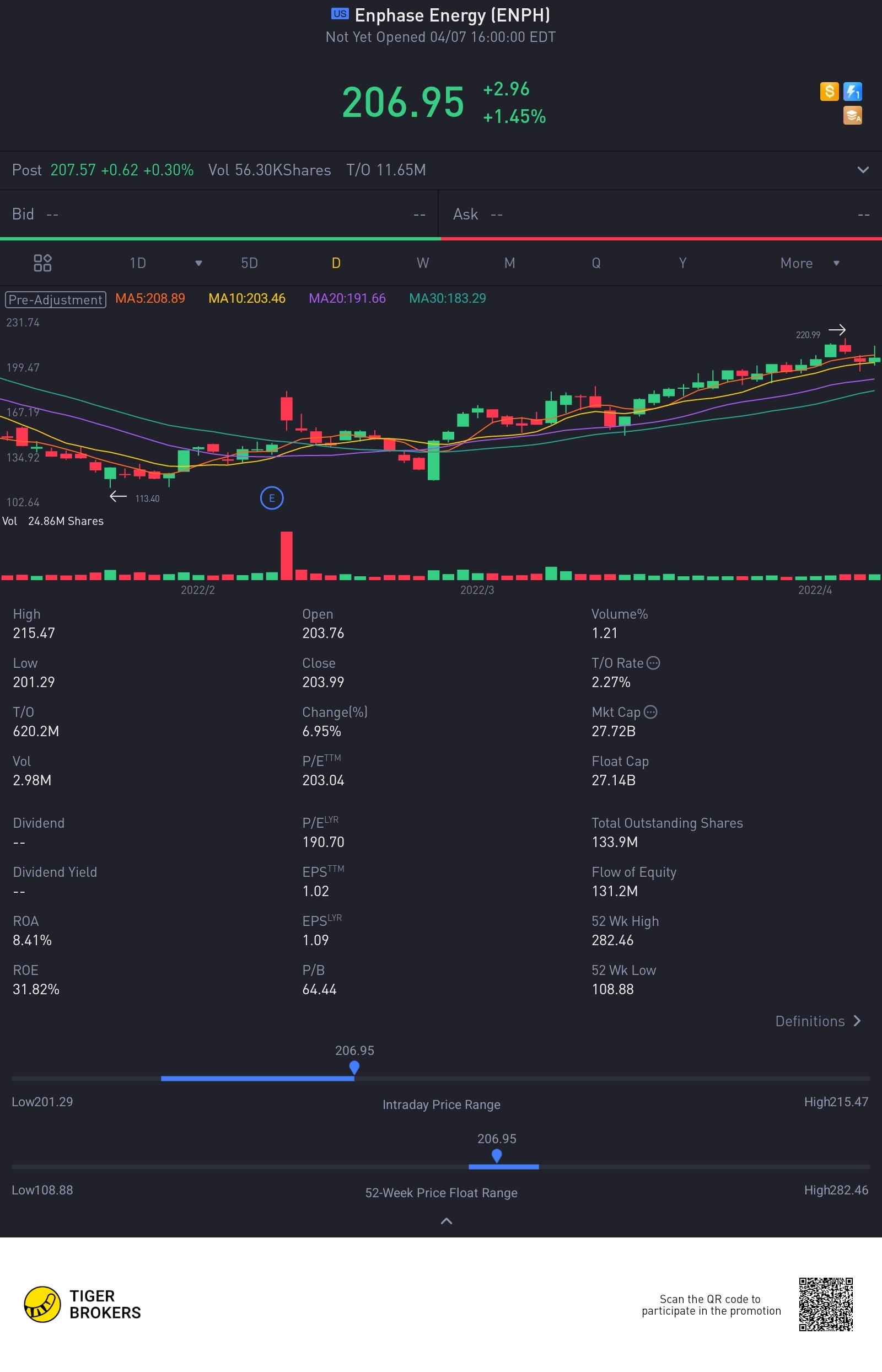Tap the Post price 207.57

click(73, 169)
